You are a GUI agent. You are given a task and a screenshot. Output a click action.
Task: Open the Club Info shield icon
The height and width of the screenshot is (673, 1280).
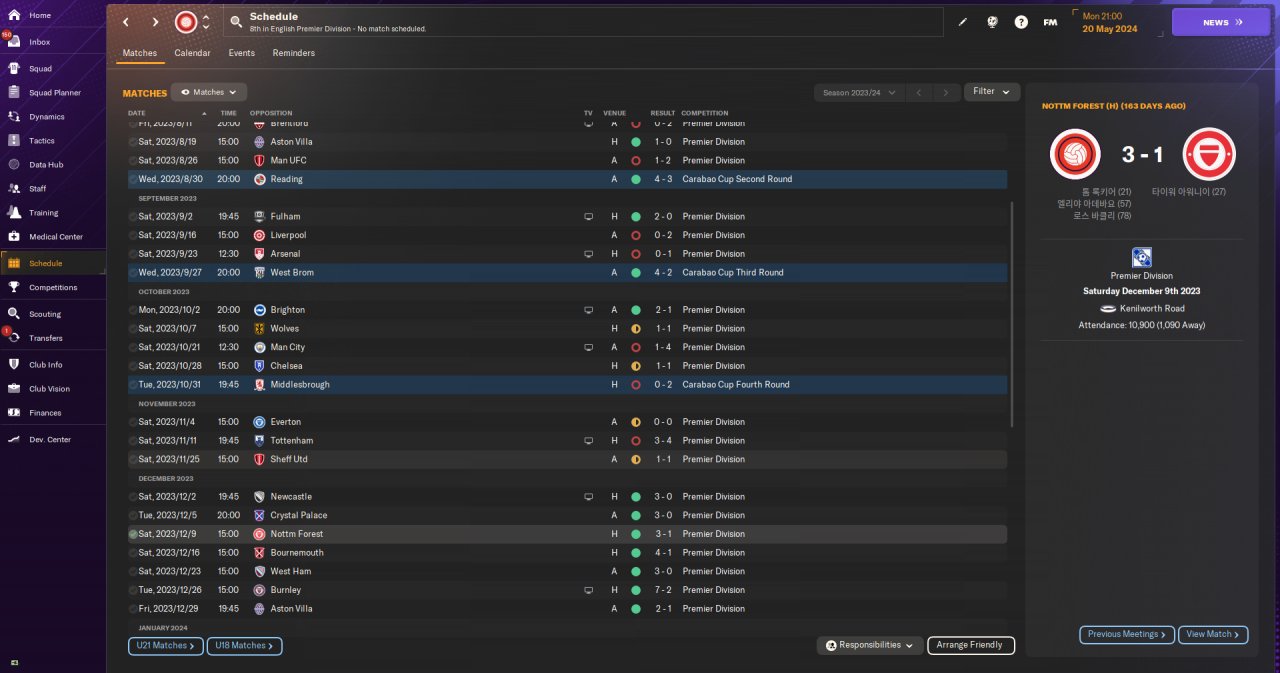(x=14, y=365)
